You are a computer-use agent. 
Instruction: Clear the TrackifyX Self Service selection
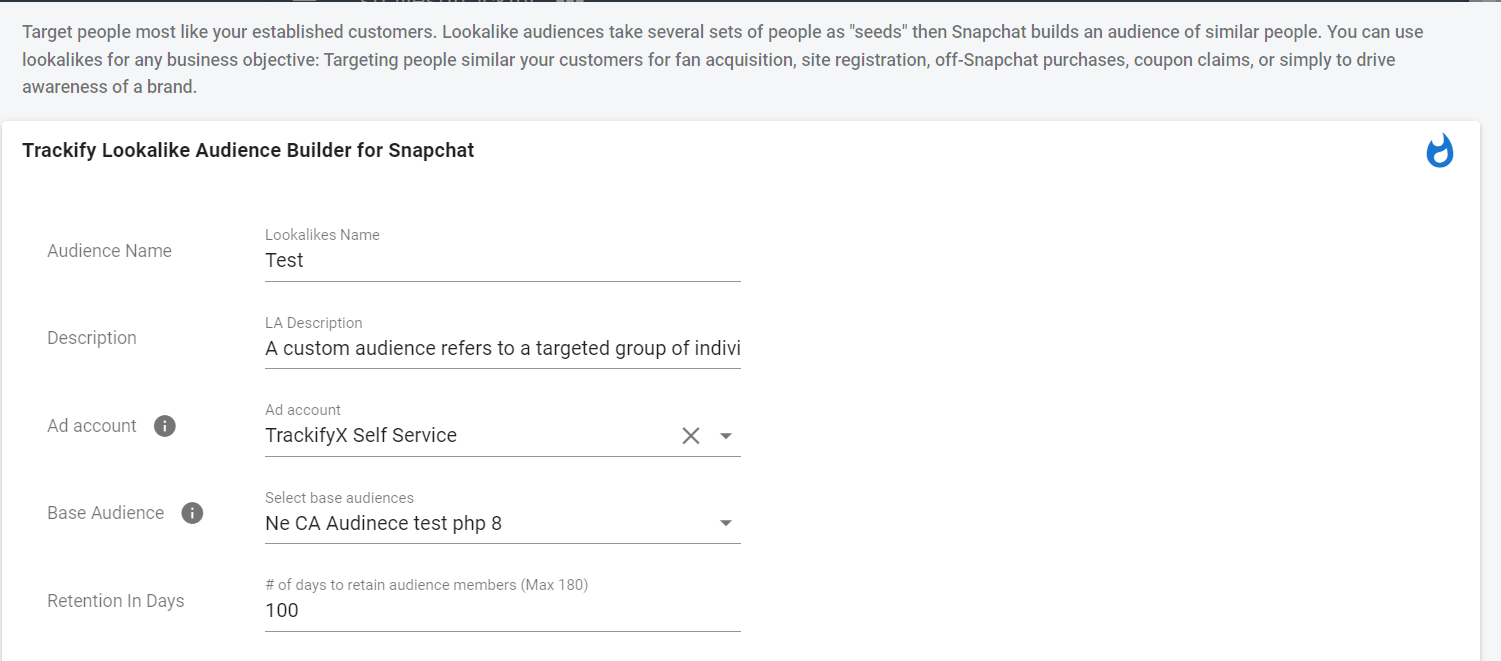pyautogui.click(x=691, y=436)
